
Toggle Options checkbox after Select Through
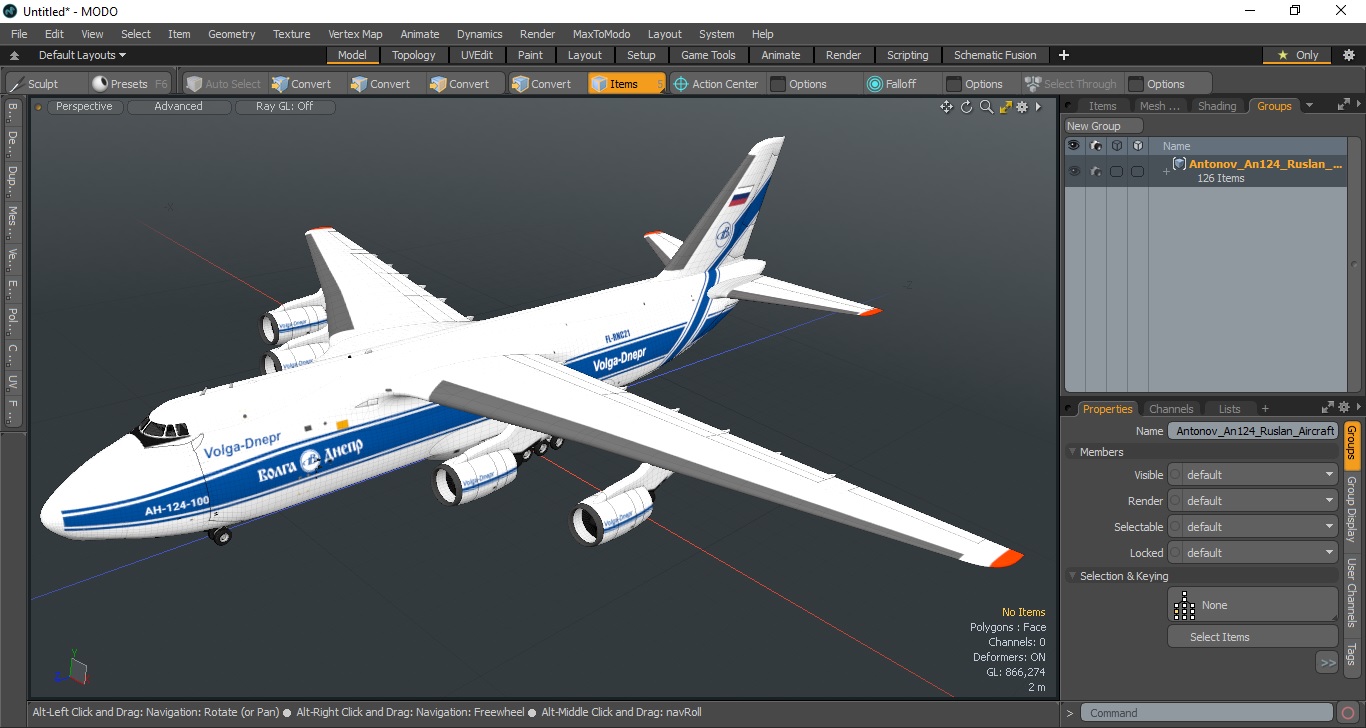1135,84
